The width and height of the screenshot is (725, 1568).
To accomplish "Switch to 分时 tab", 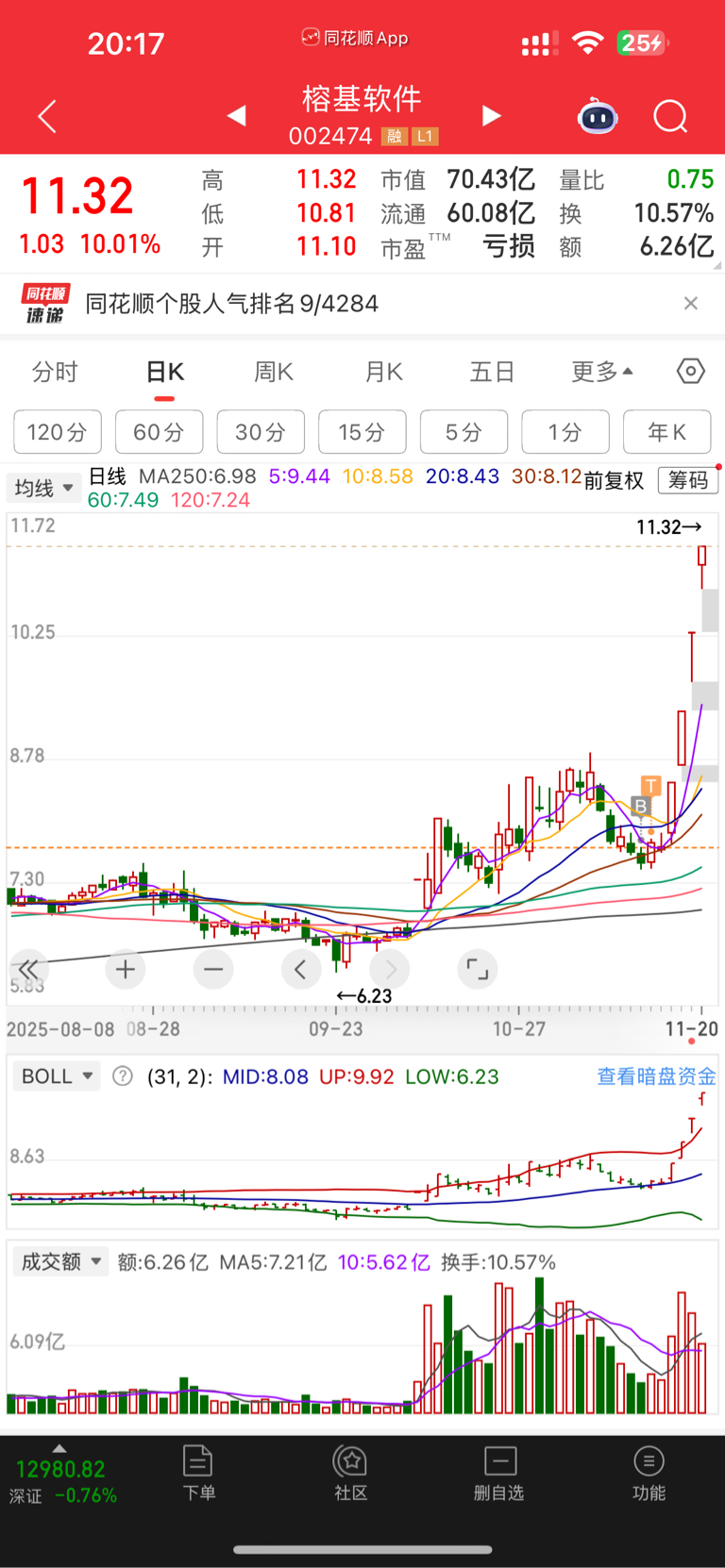I will click(x=55, y=372).
